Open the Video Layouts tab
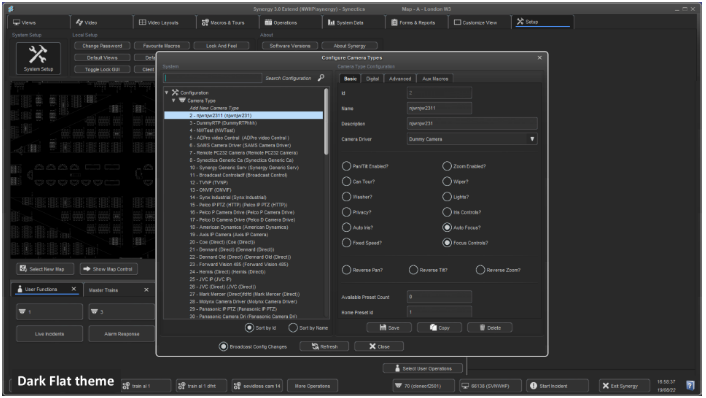 [x=164, y=22]
